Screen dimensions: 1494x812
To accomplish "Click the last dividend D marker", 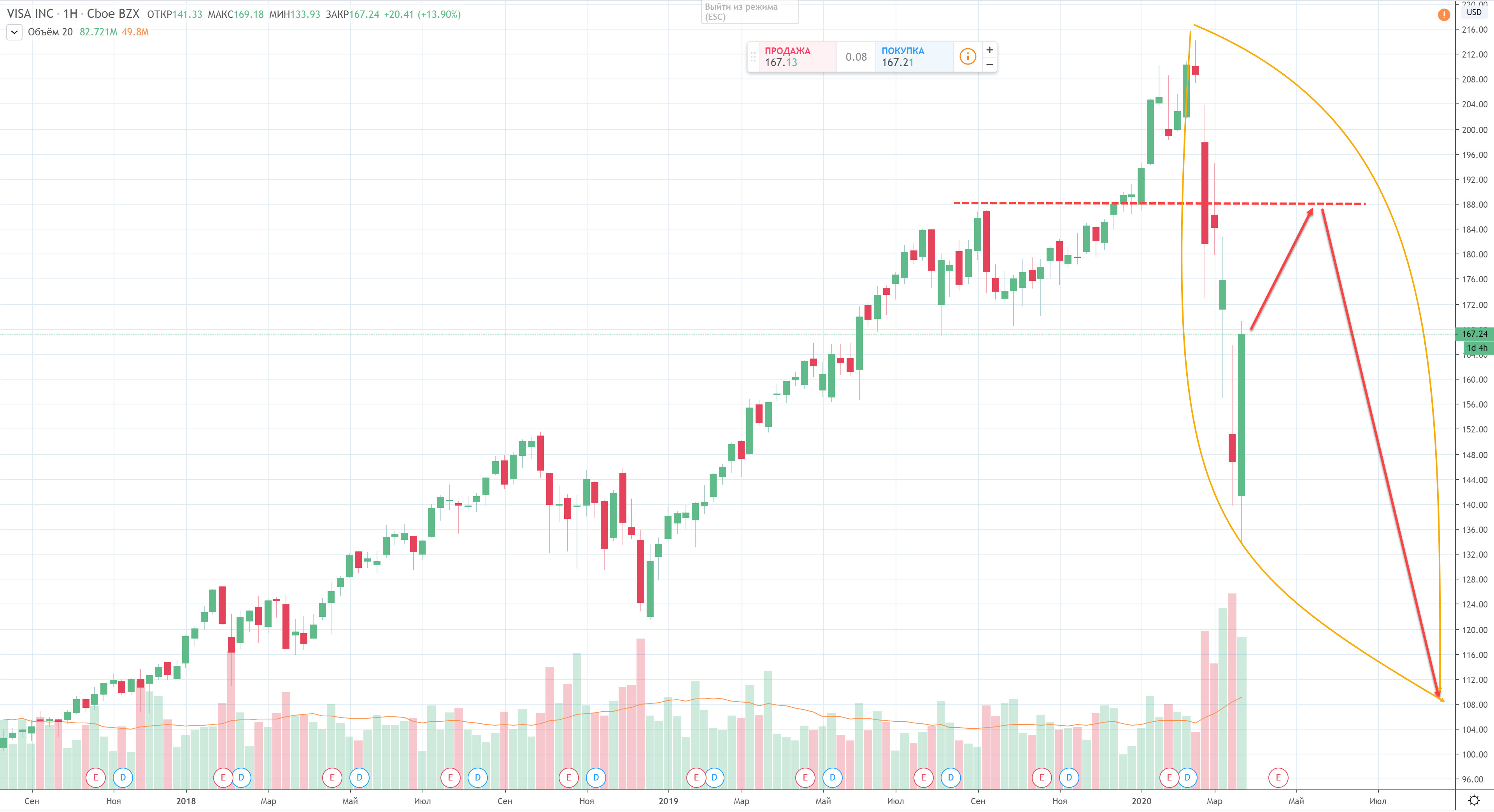I will [x=1187, y=777].
